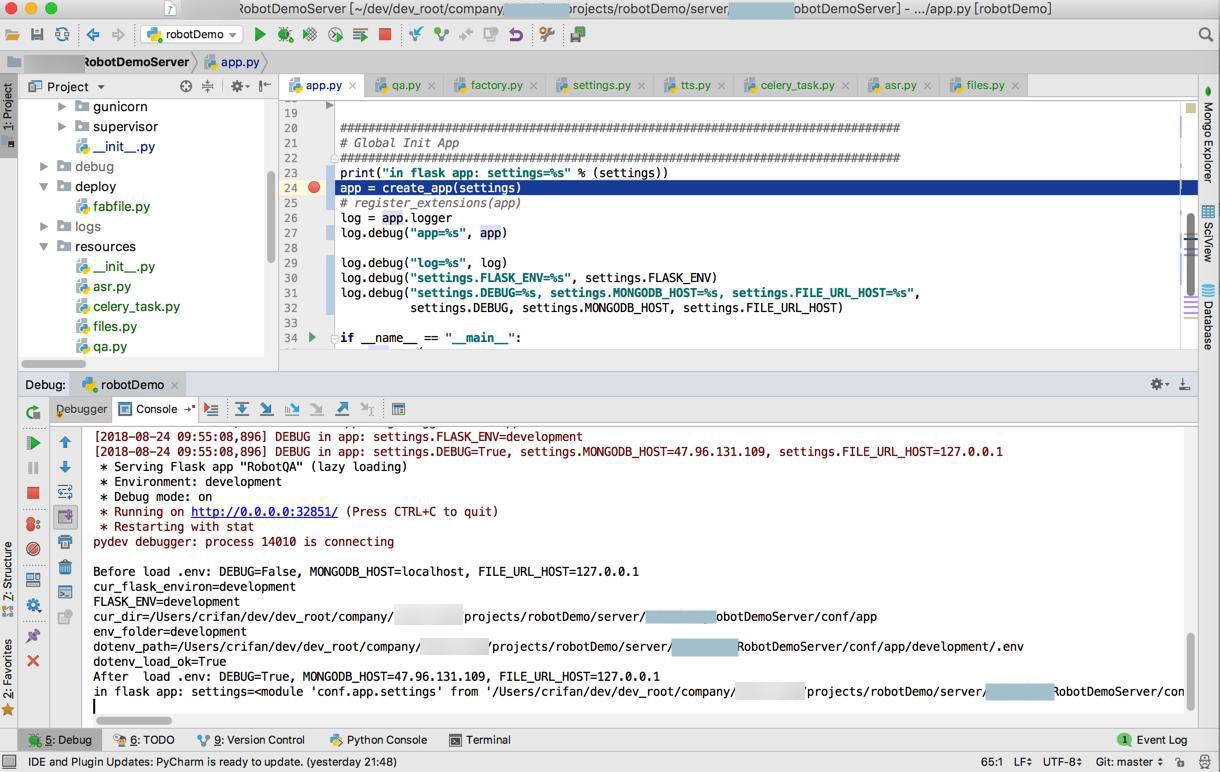Click the green Run button in the toolbar

(x=260, y=34)
